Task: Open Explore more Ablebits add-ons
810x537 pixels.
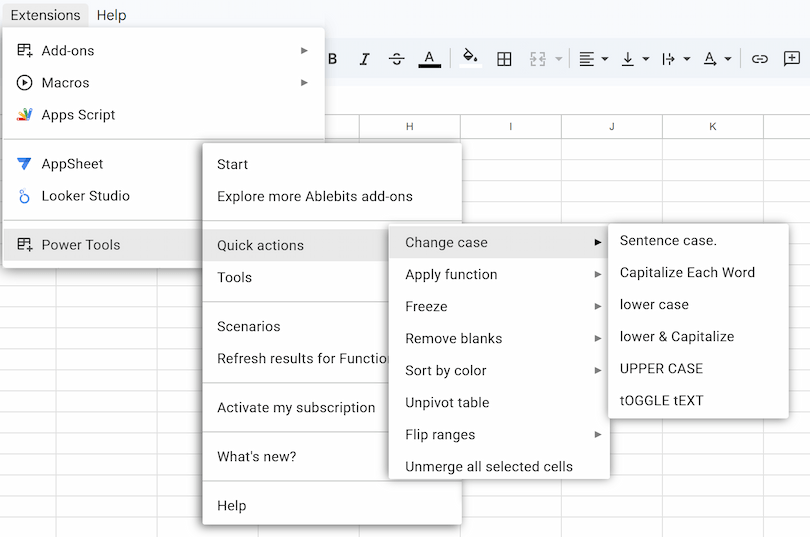Action: (332, 196)
